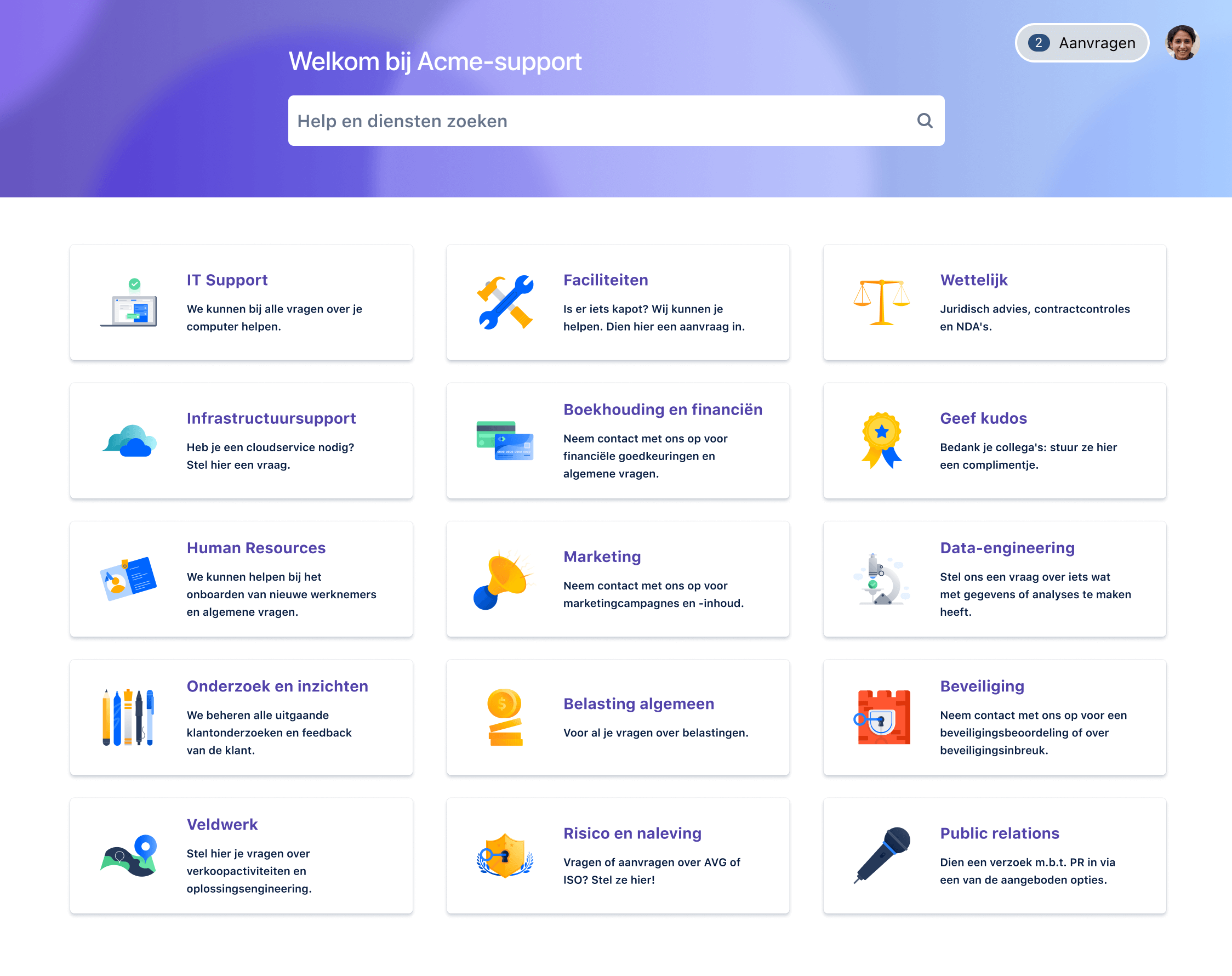Screen dimensions: 1232x976
Task: Click the Geef kudos medal icon
Action: click(881, 441)
